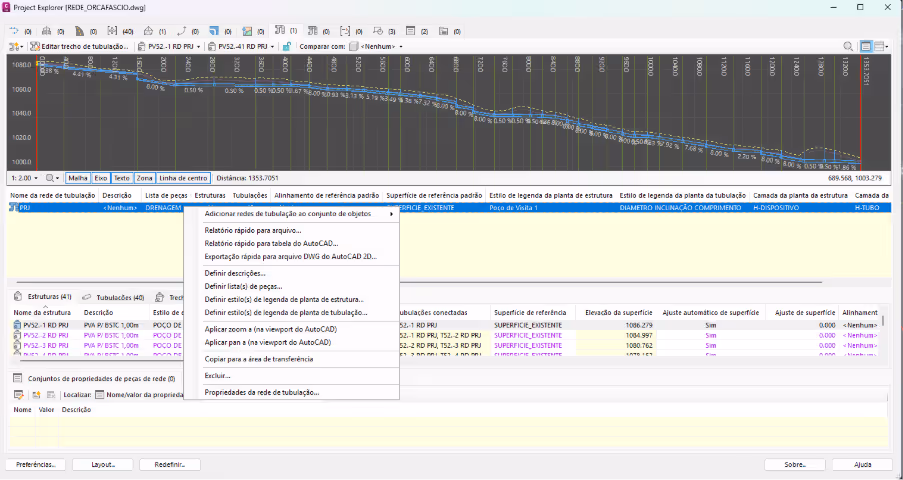Click the Nome da estrutura column header

(x=45, y=312)
